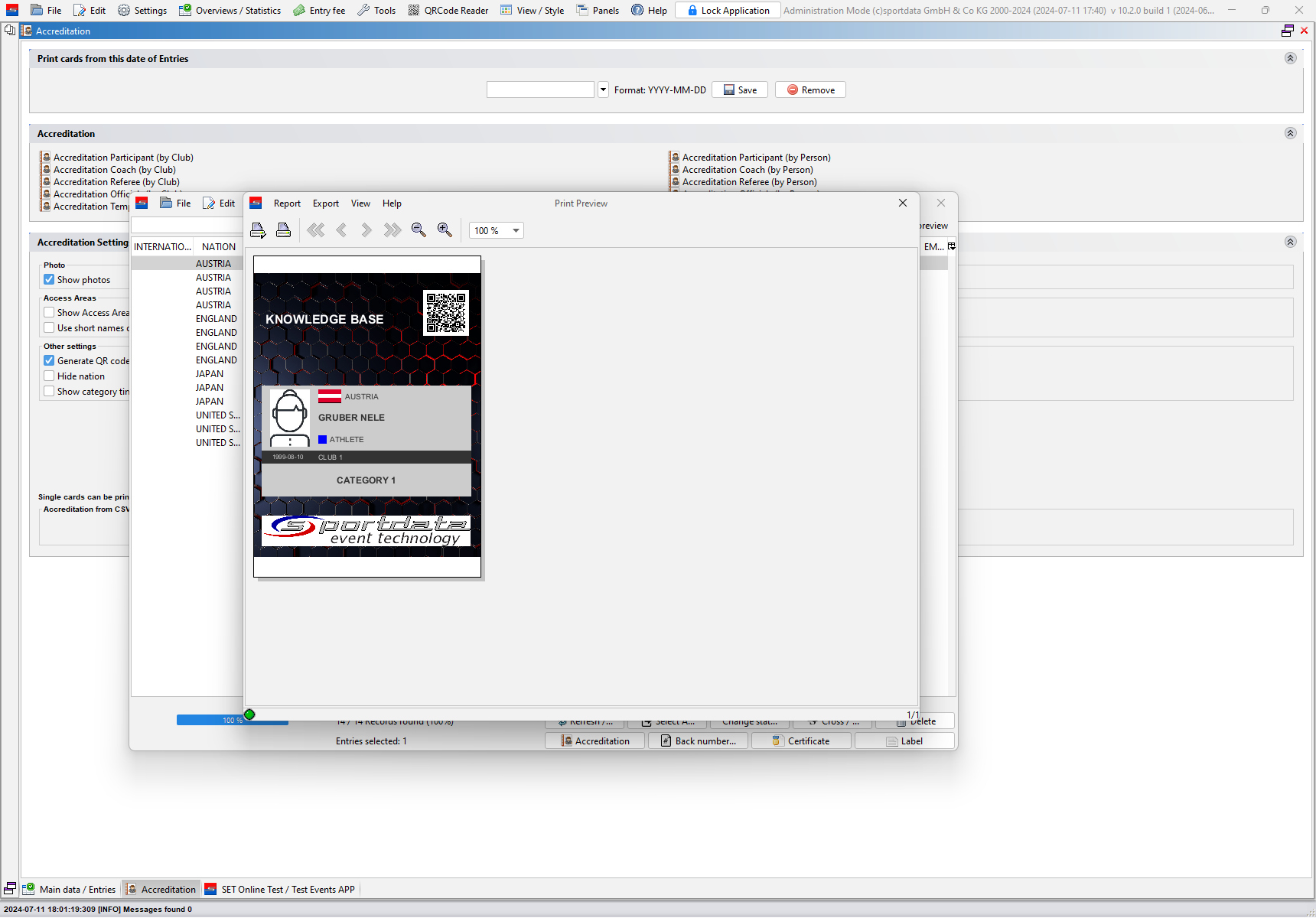Click the QR code on the card preview
Screen dimensions: 1316x918
click(x=446, y=312)
